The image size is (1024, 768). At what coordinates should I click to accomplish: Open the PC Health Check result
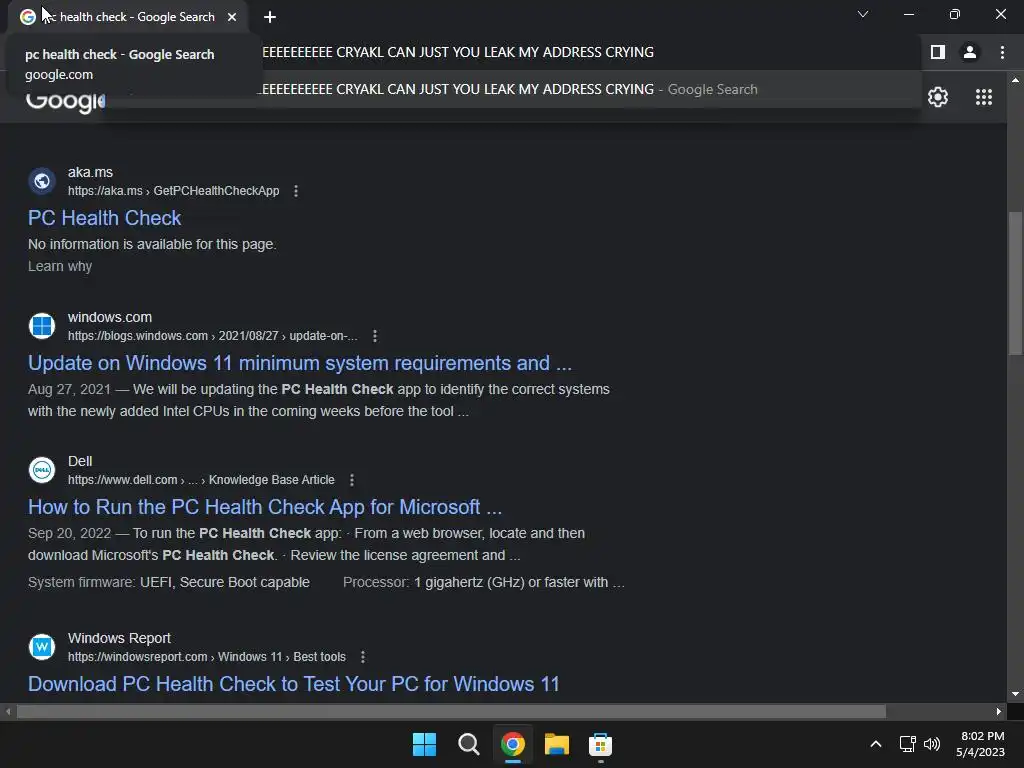click(104, 217)
